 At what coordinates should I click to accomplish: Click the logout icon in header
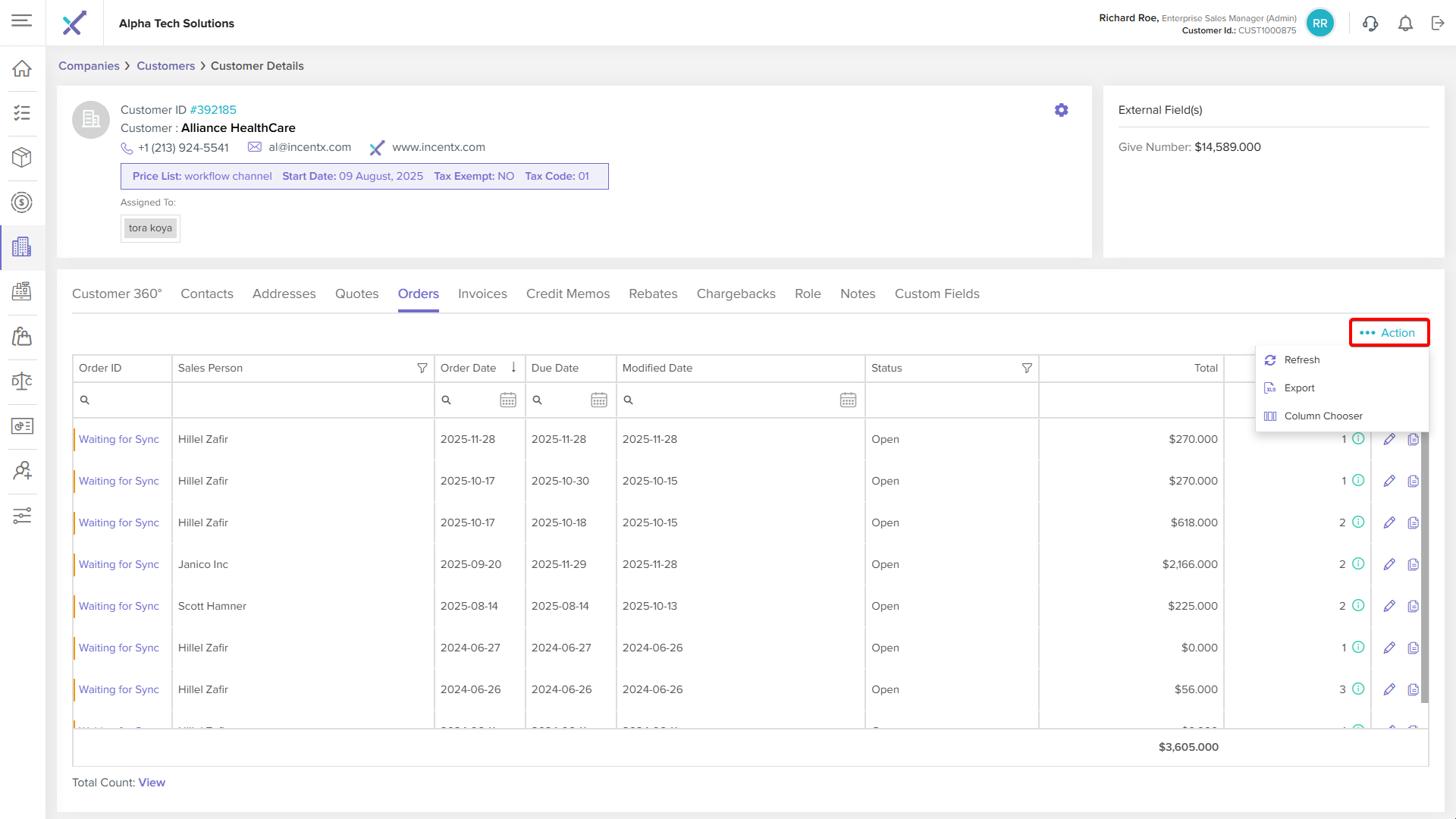1438,24
